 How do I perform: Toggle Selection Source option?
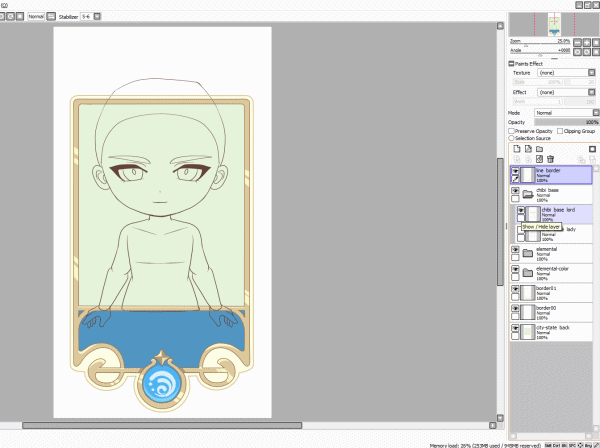[511, 136]
